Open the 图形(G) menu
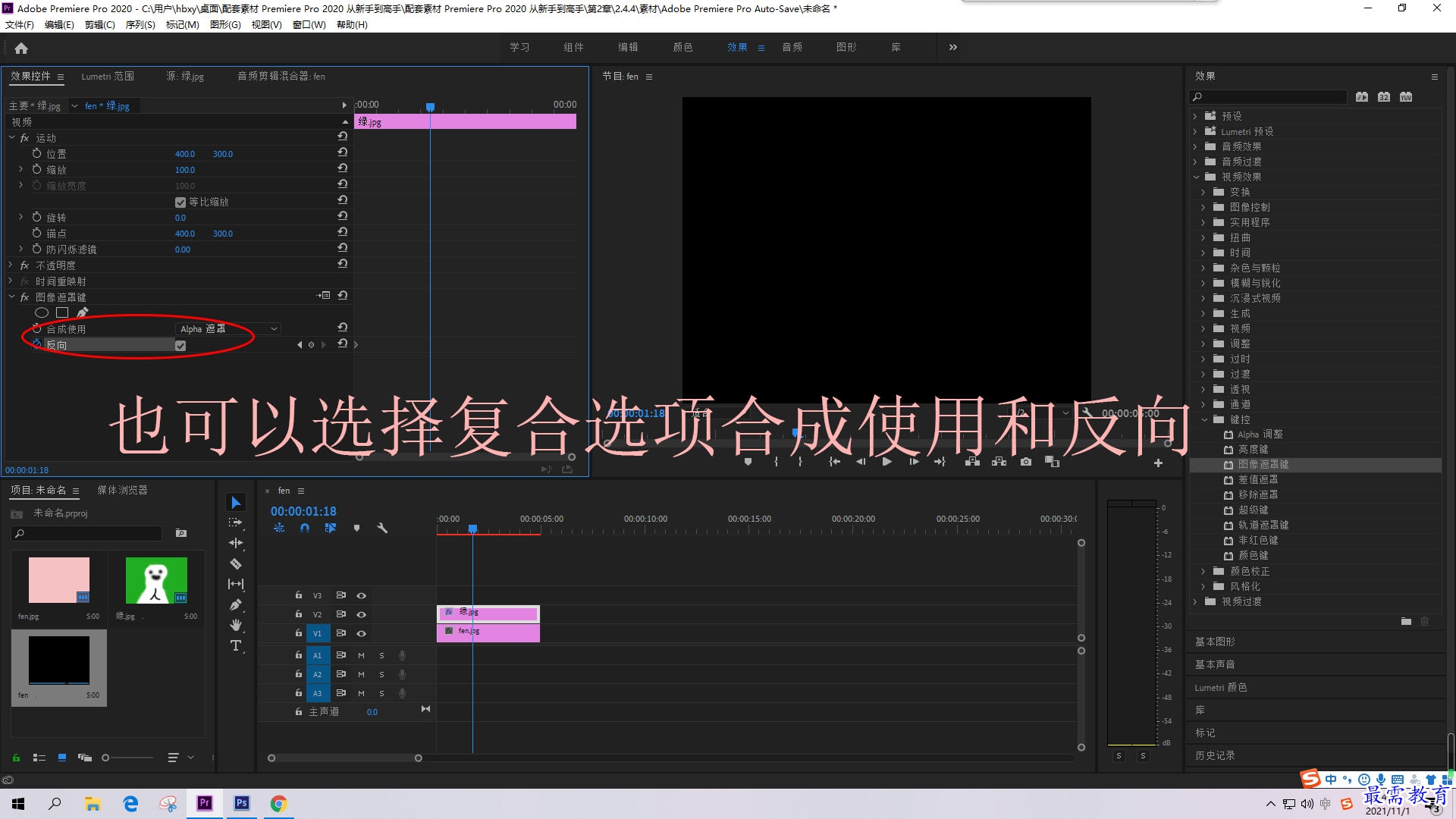Screen dimensions: 1456x819 point(225,24)
